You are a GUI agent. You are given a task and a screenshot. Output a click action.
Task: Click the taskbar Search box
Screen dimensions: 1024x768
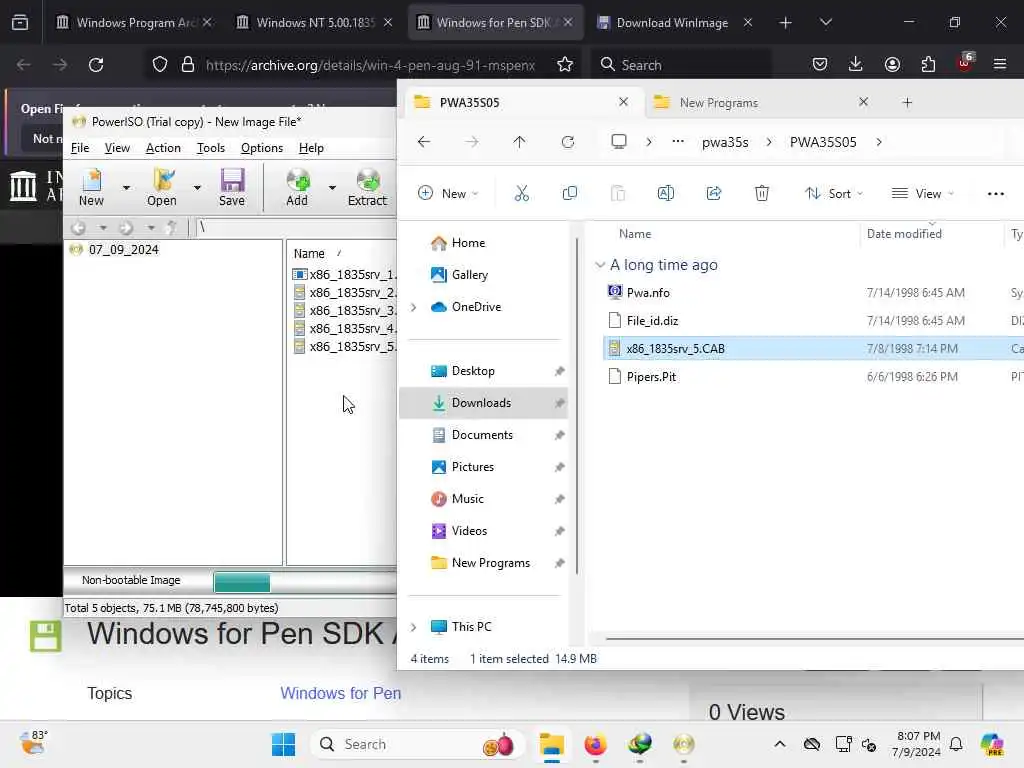(418, 744)
